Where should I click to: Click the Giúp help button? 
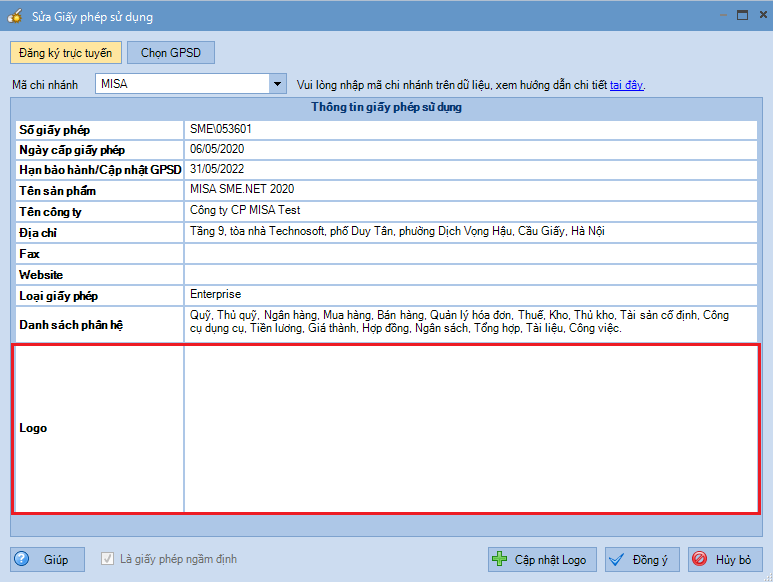pos(47,559)
